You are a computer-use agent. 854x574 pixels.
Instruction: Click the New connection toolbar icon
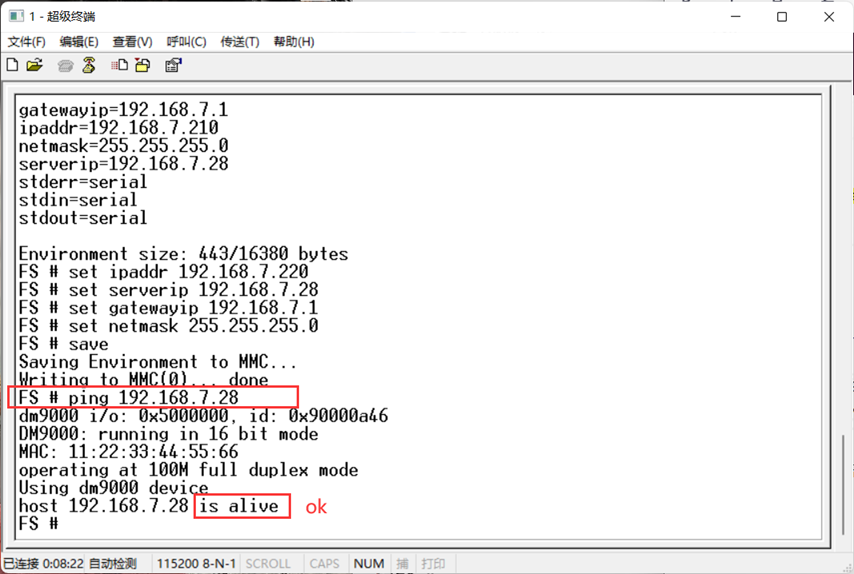tap(12, 65)
